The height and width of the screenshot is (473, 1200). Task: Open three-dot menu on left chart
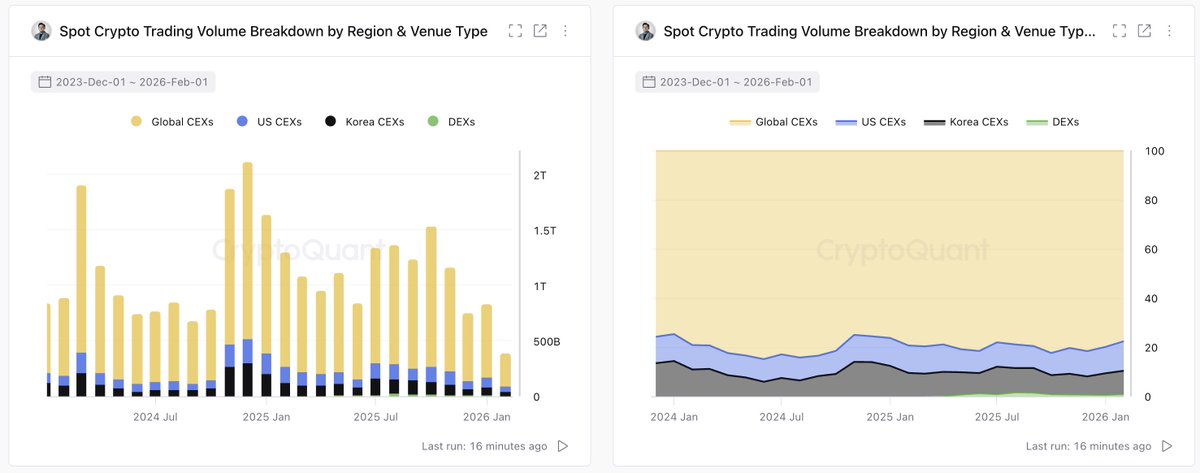[x=565, y=31]
